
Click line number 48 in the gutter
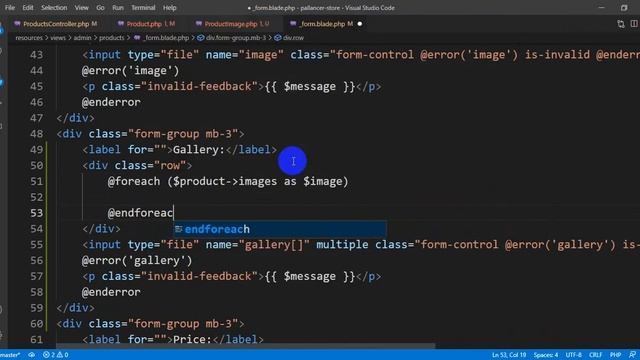pos(36,134)
